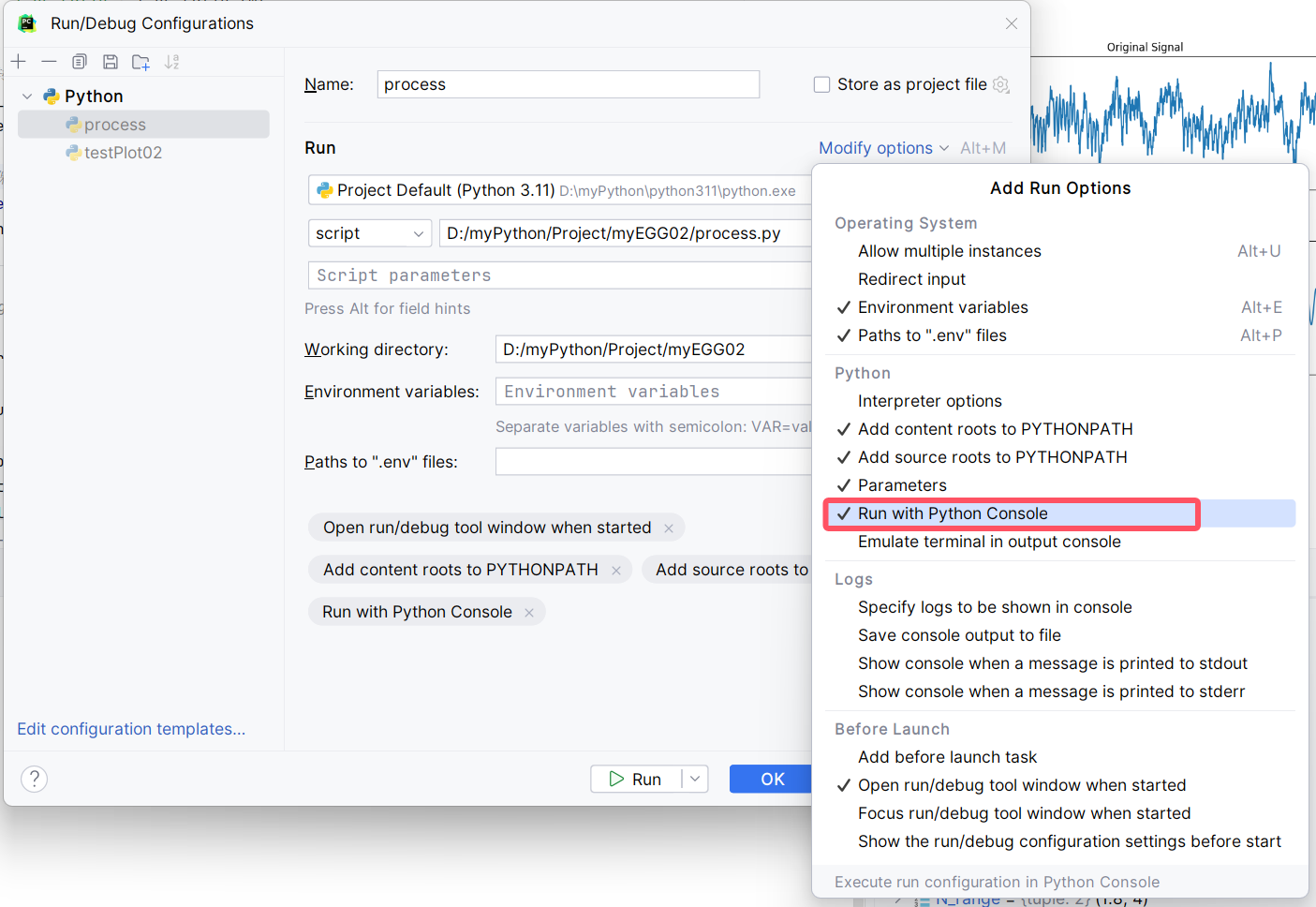Select Specify logs to be shown in console
1316x907 pixels.
pos(1060,607)
